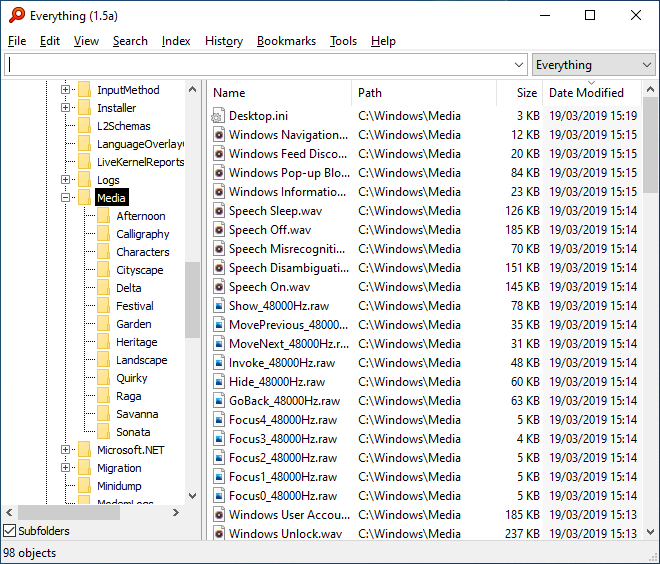Viewport: 660px width, 564px height.
Task: Select the Landscape folder in tree
Action: coord(141,360)
